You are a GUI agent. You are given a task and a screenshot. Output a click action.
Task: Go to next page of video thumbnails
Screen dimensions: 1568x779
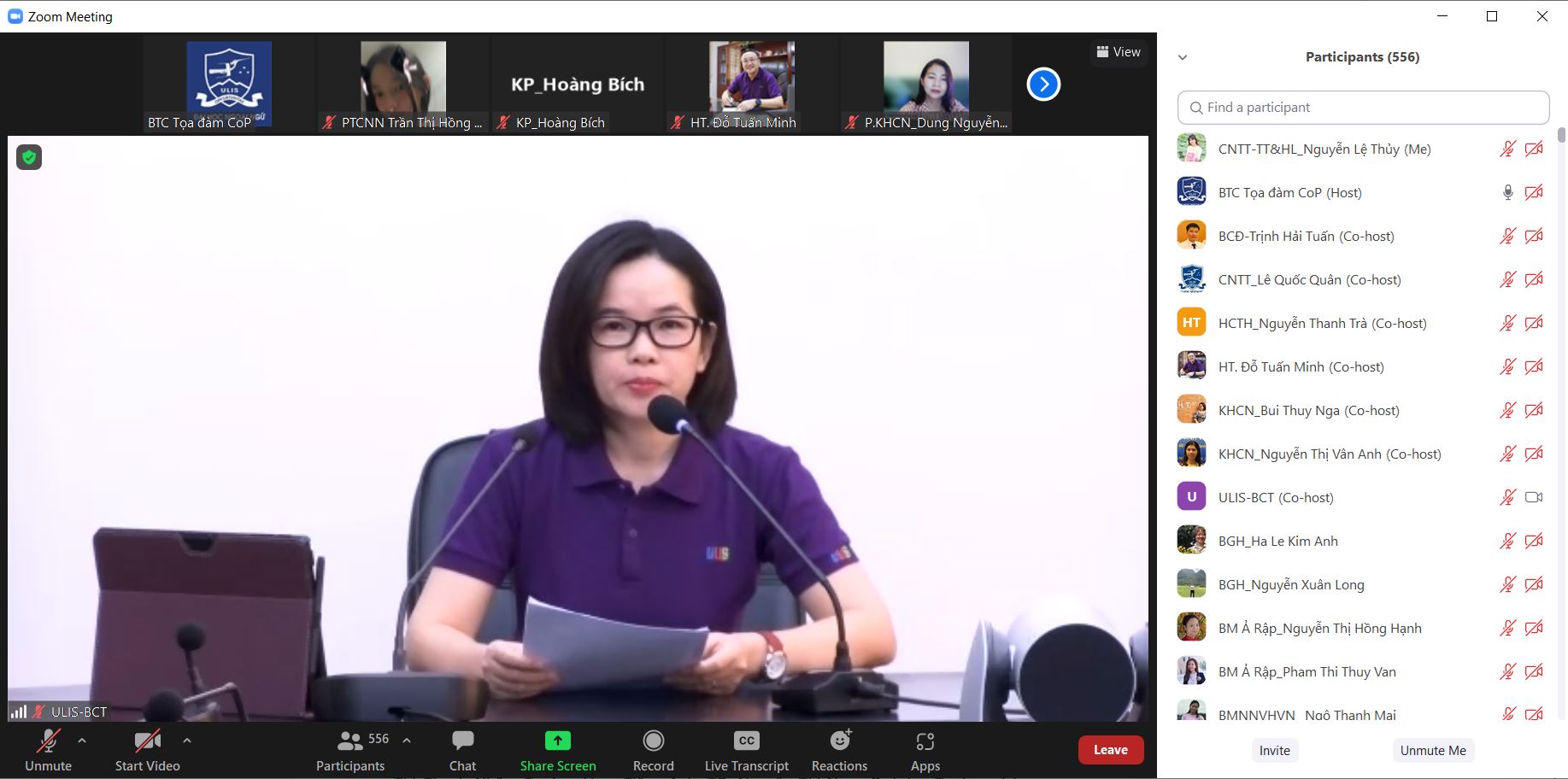(1042, 84)
